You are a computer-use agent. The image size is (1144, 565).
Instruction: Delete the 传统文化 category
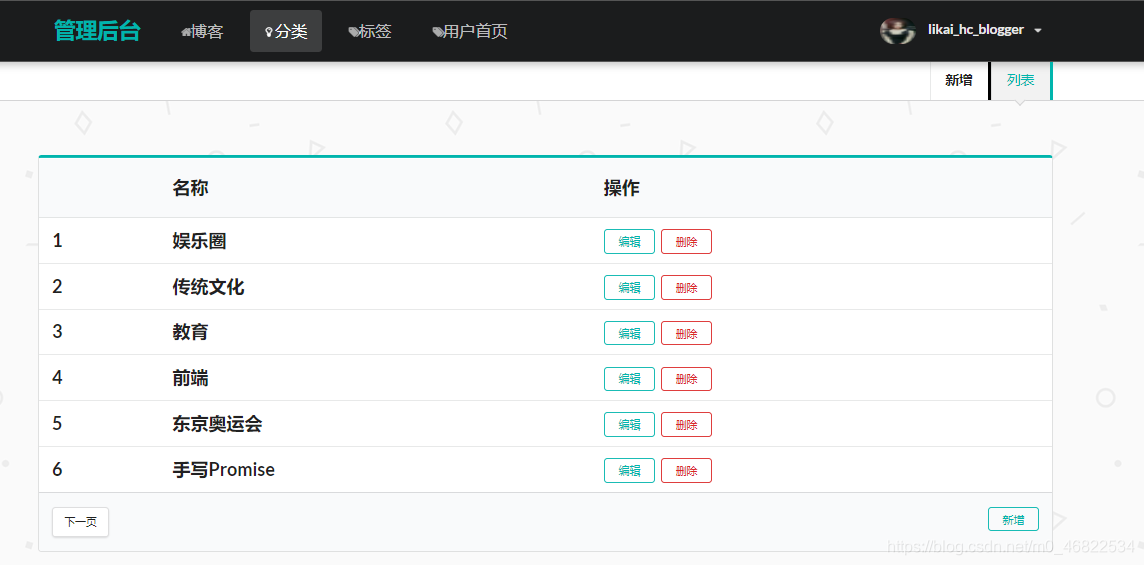(x=687, y=288)
